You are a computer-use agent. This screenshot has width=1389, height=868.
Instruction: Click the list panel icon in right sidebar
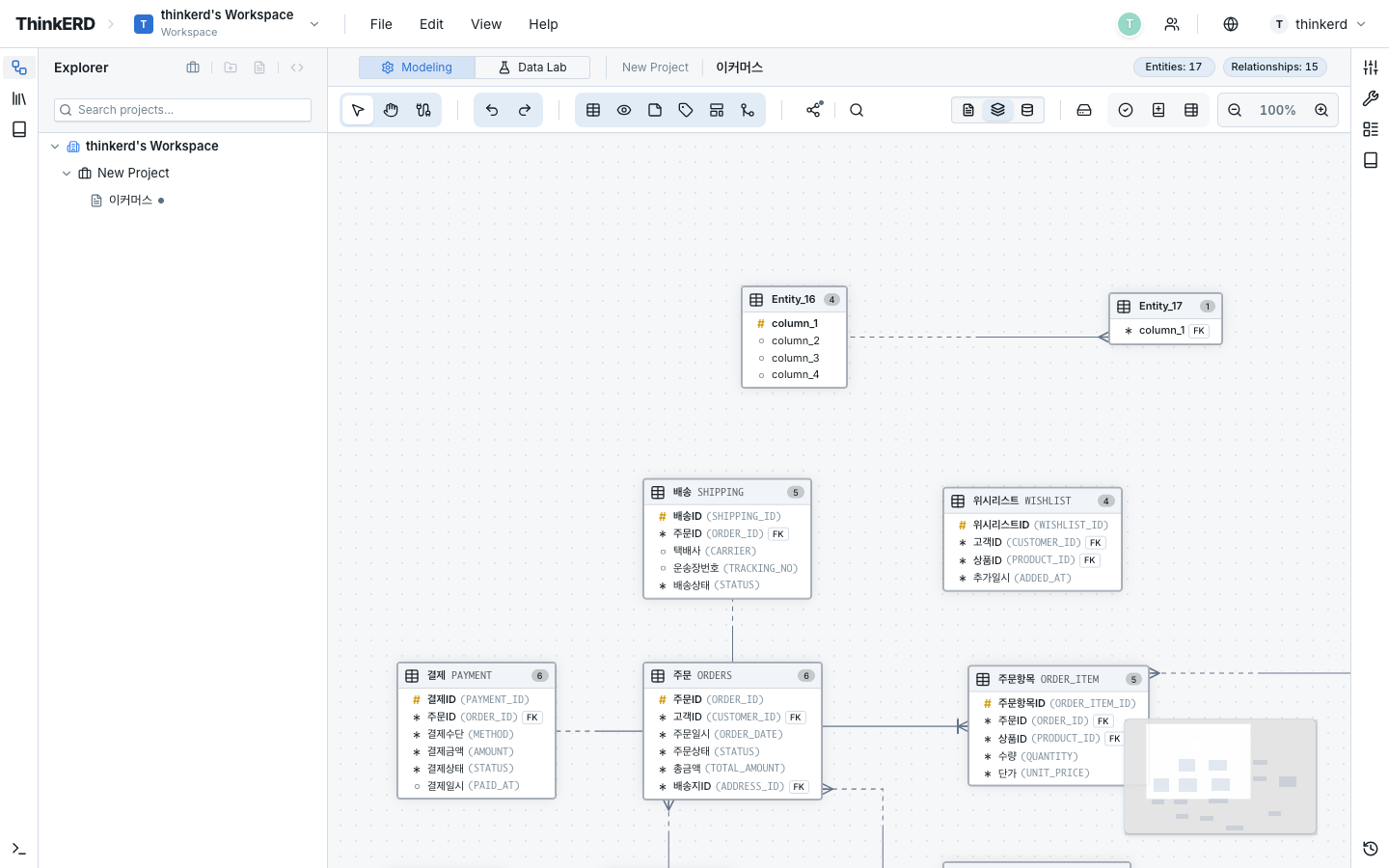pos(1371,129)
